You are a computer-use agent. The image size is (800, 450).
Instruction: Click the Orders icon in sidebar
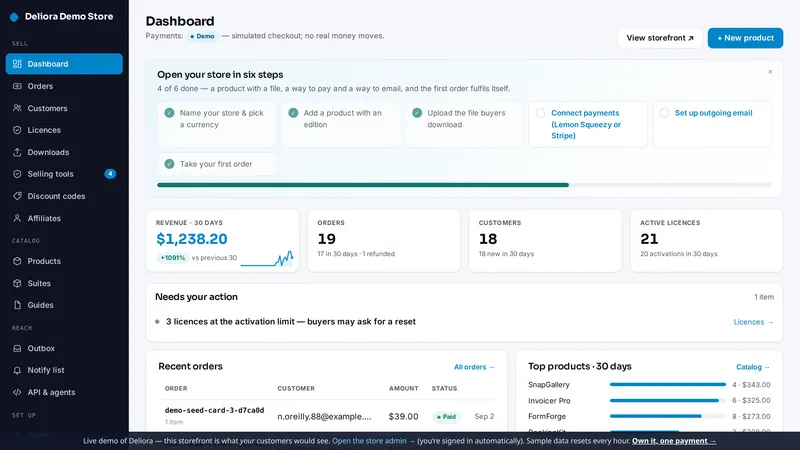[x=17, y=86]
